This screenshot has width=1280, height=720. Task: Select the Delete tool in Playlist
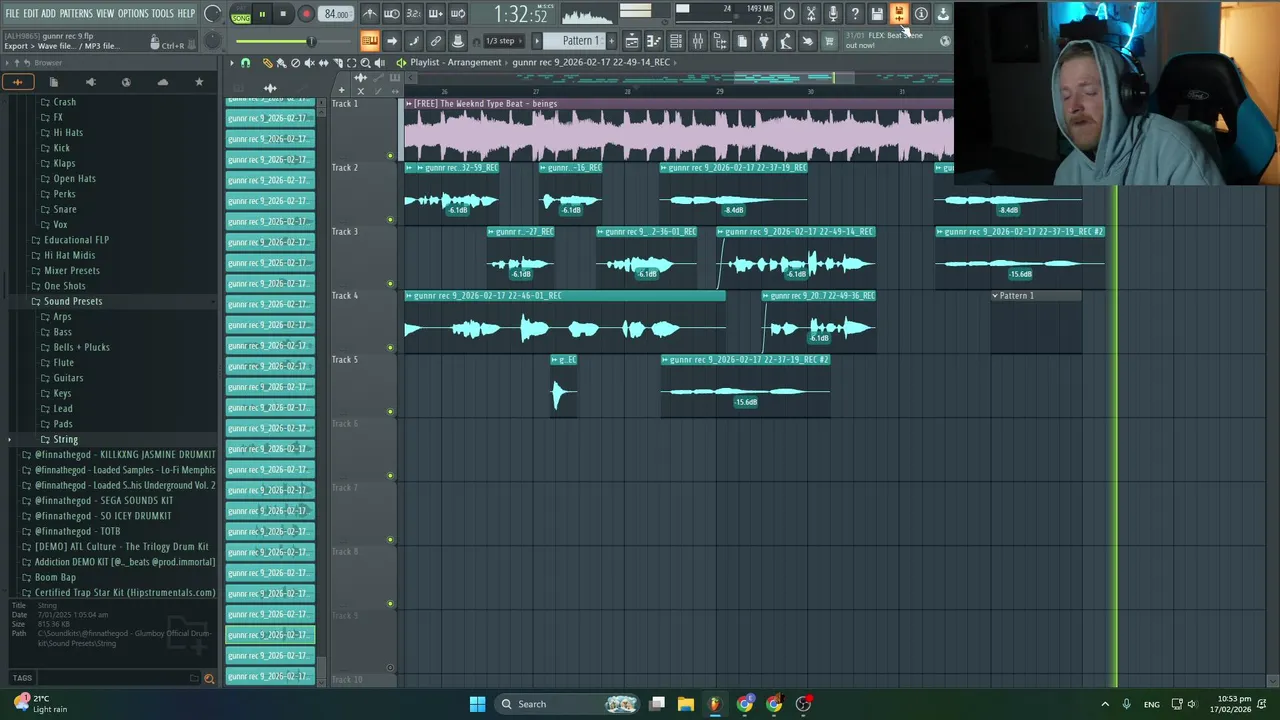295,63
